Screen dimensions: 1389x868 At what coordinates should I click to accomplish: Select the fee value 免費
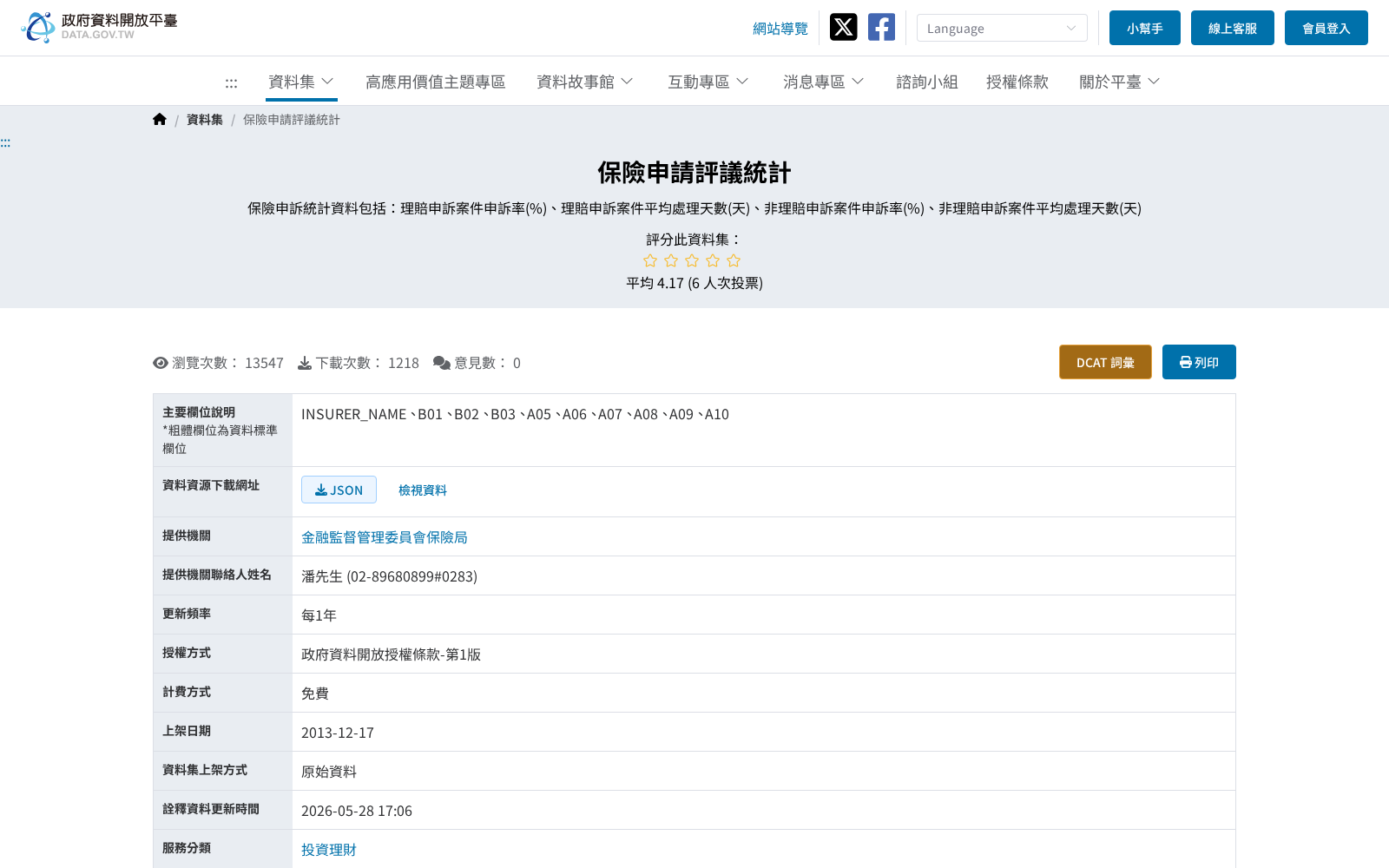coord(315,694)
